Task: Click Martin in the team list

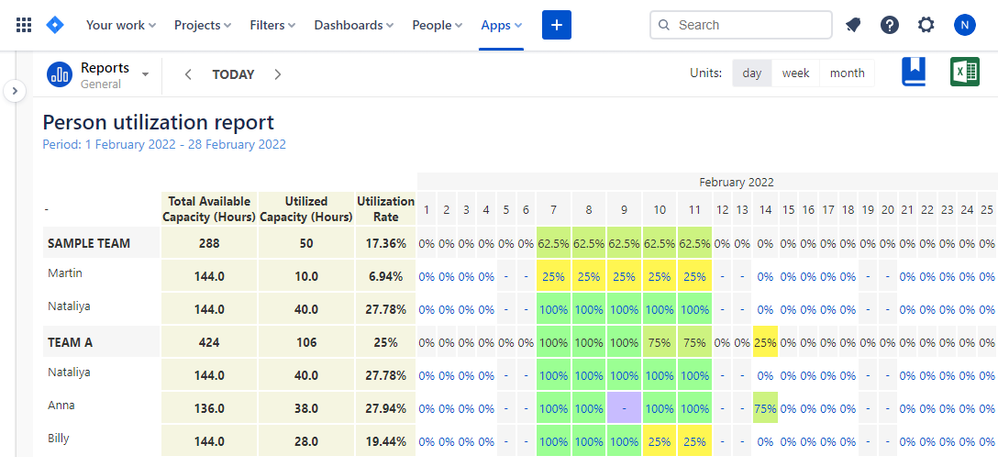Action: point(65,273)
